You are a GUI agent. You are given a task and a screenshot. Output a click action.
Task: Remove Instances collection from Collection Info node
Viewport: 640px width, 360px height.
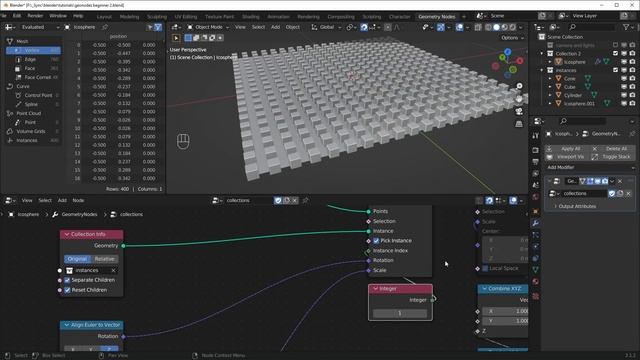click(x=113, y=270)
